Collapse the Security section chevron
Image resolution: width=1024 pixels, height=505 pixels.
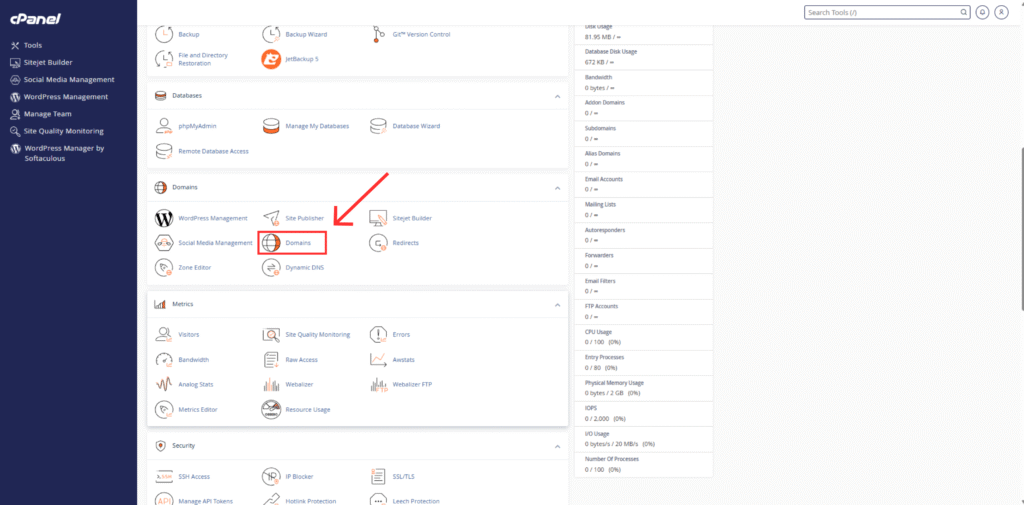coord(557,446)
